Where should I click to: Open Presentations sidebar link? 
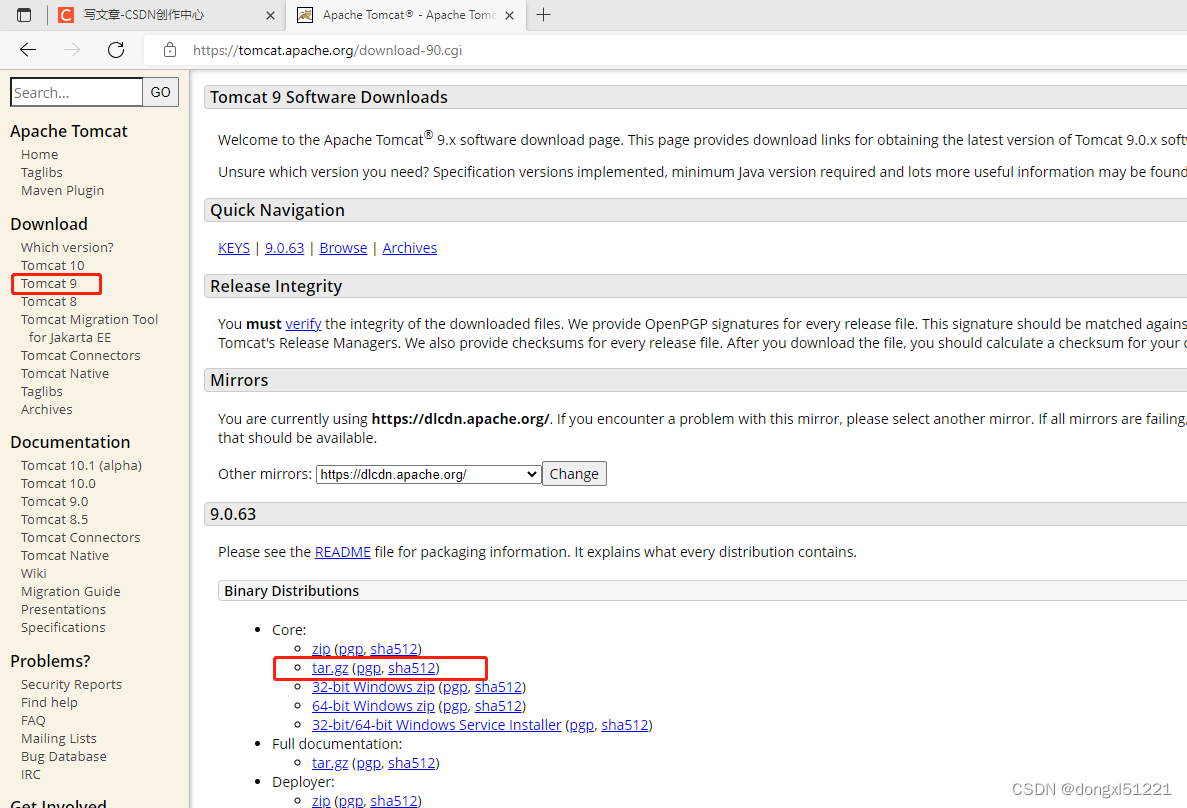click(x=64, y=610)
